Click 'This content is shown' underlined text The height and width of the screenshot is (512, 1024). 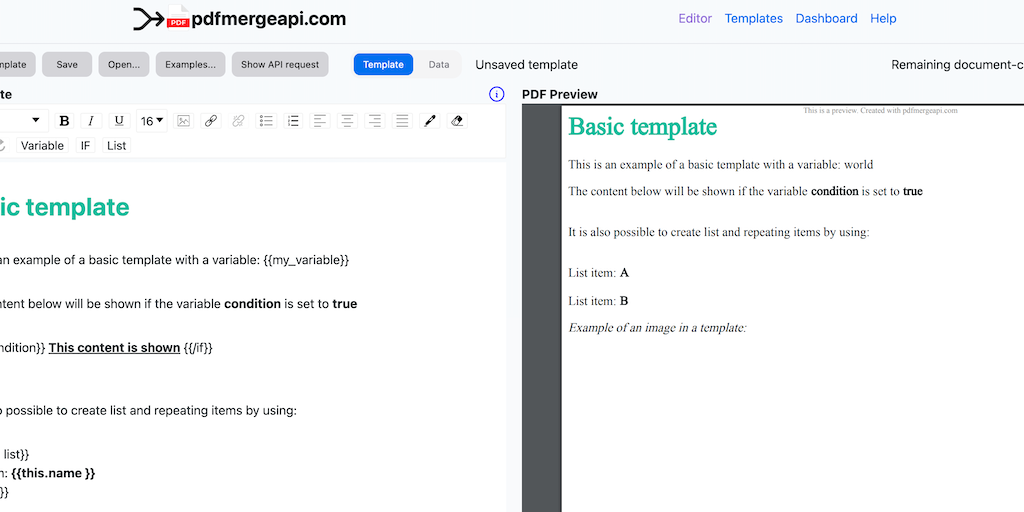tap(114, 347)
